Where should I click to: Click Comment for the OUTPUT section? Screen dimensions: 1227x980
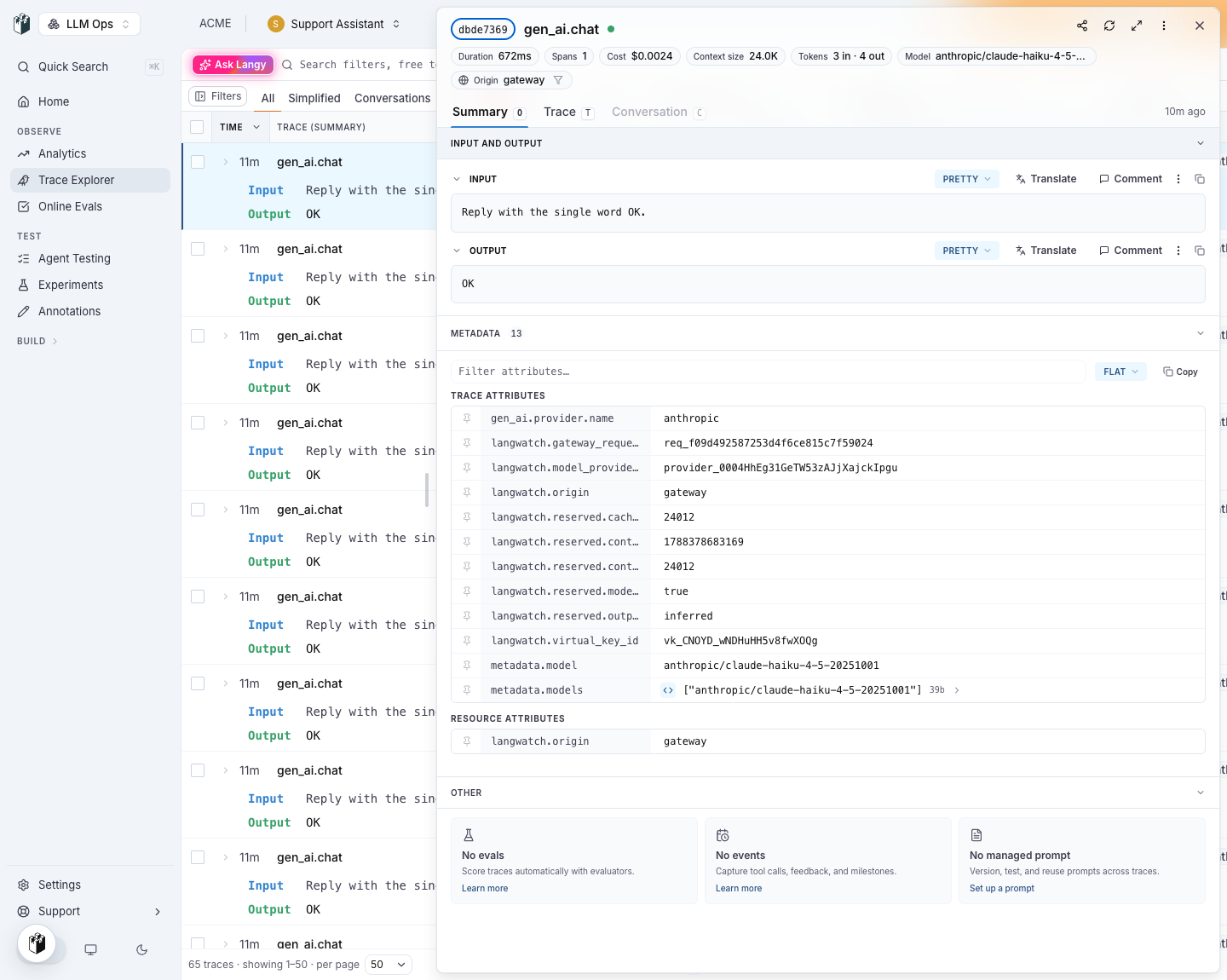(1131, 251)
